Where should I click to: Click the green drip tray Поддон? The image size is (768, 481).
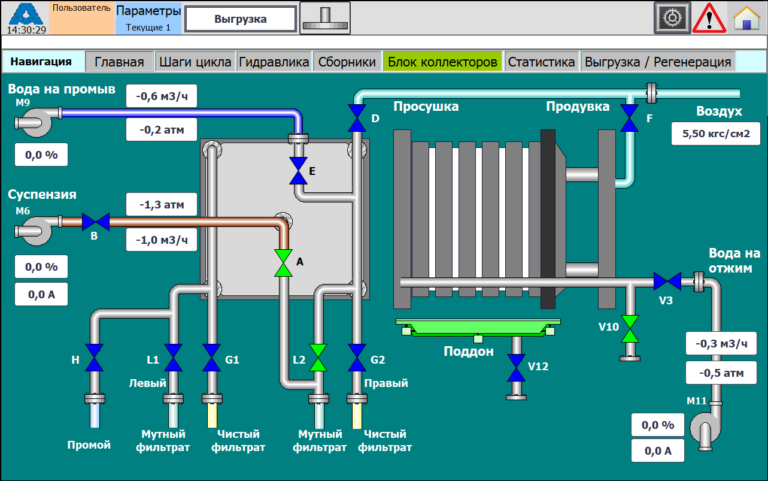[474, 328]
